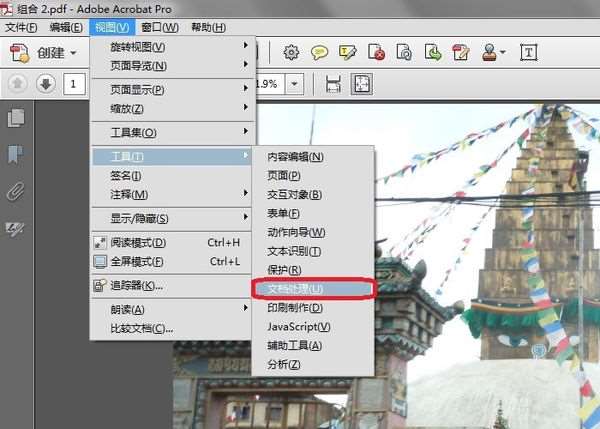Select 保护(R) tool
This screenshot has height=429, width=600.
[x=313, y=270]
